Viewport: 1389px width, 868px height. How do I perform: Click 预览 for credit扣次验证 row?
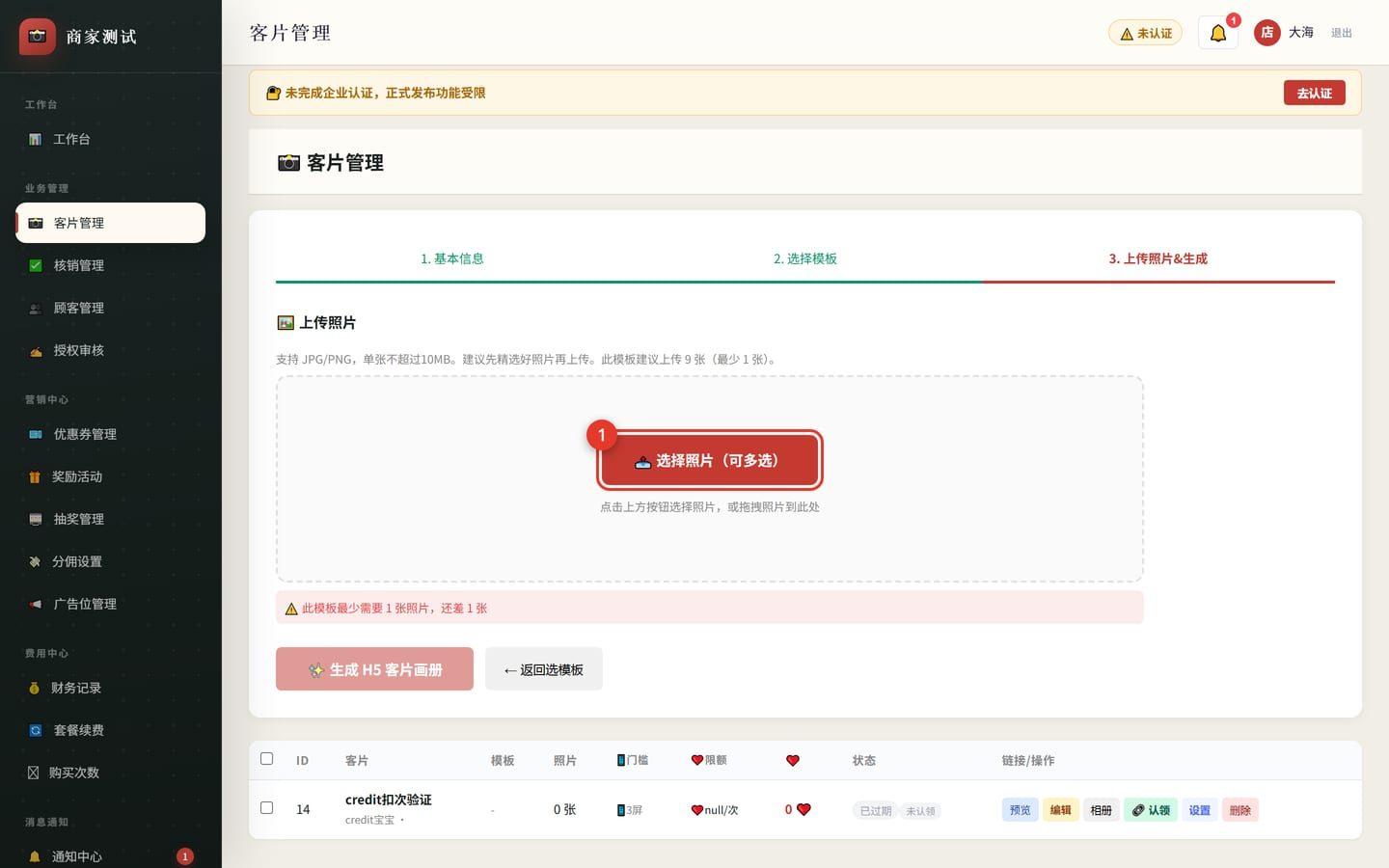(1020, 810)
